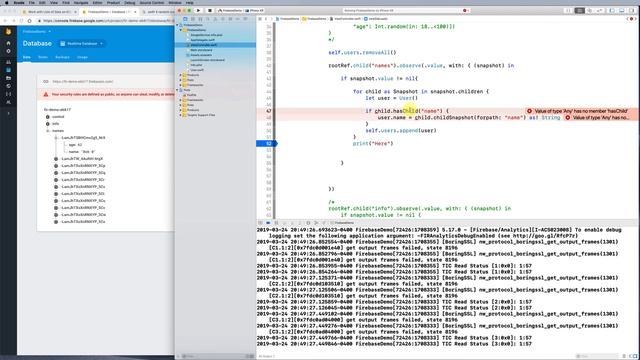
Task: Click the jump bar back arrow in editor
Action: click(266, 19)
